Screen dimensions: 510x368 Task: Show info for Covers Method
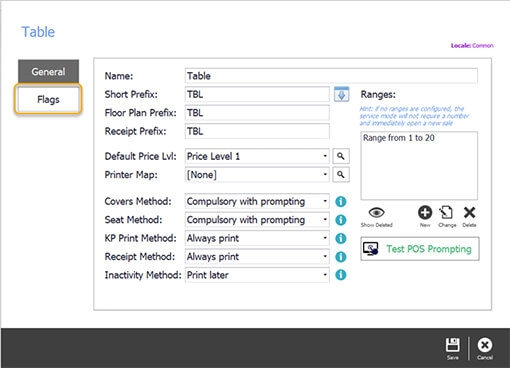point(340,201)
